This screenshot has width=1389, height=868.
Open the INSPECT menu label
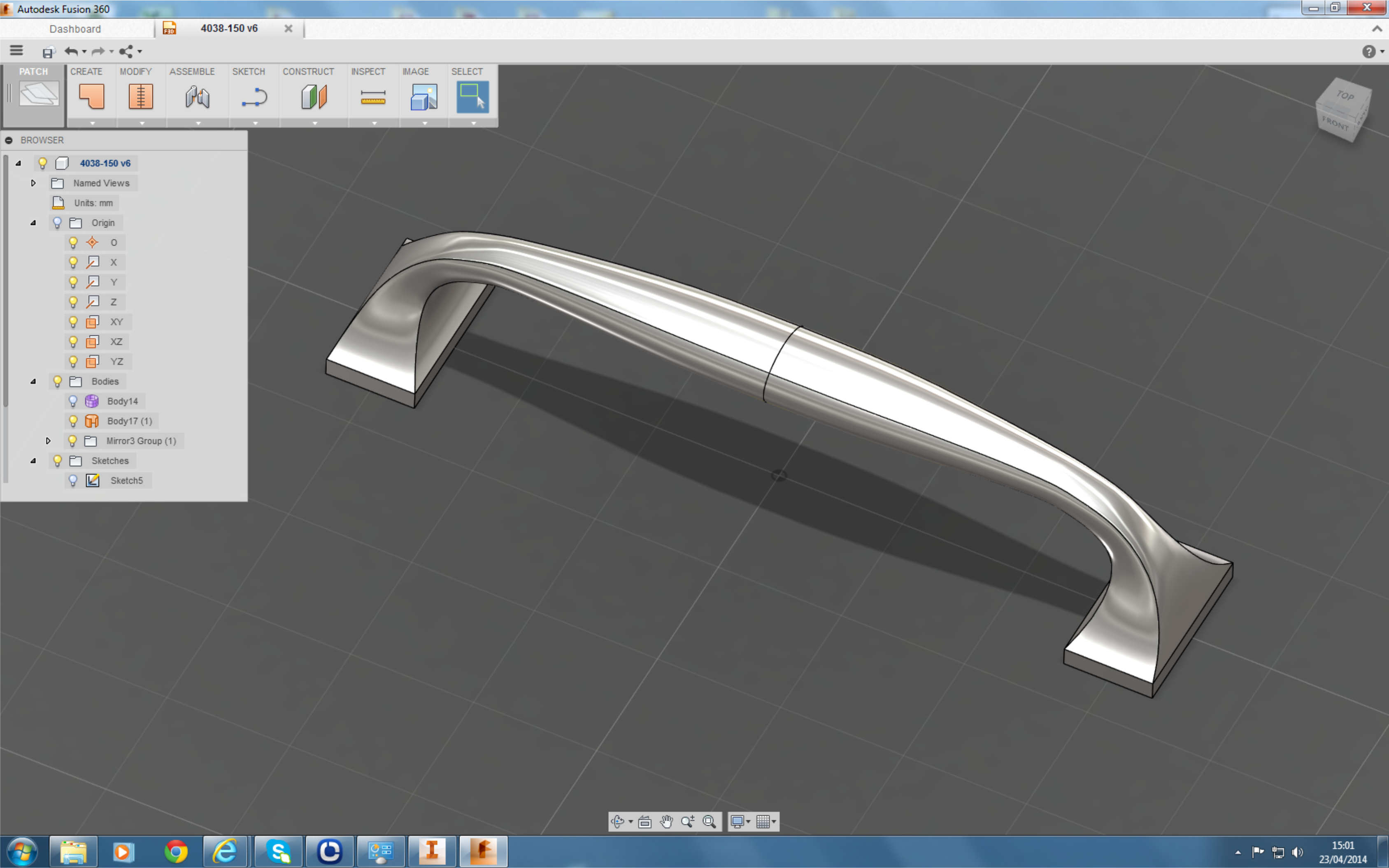[x=368, y=72]
